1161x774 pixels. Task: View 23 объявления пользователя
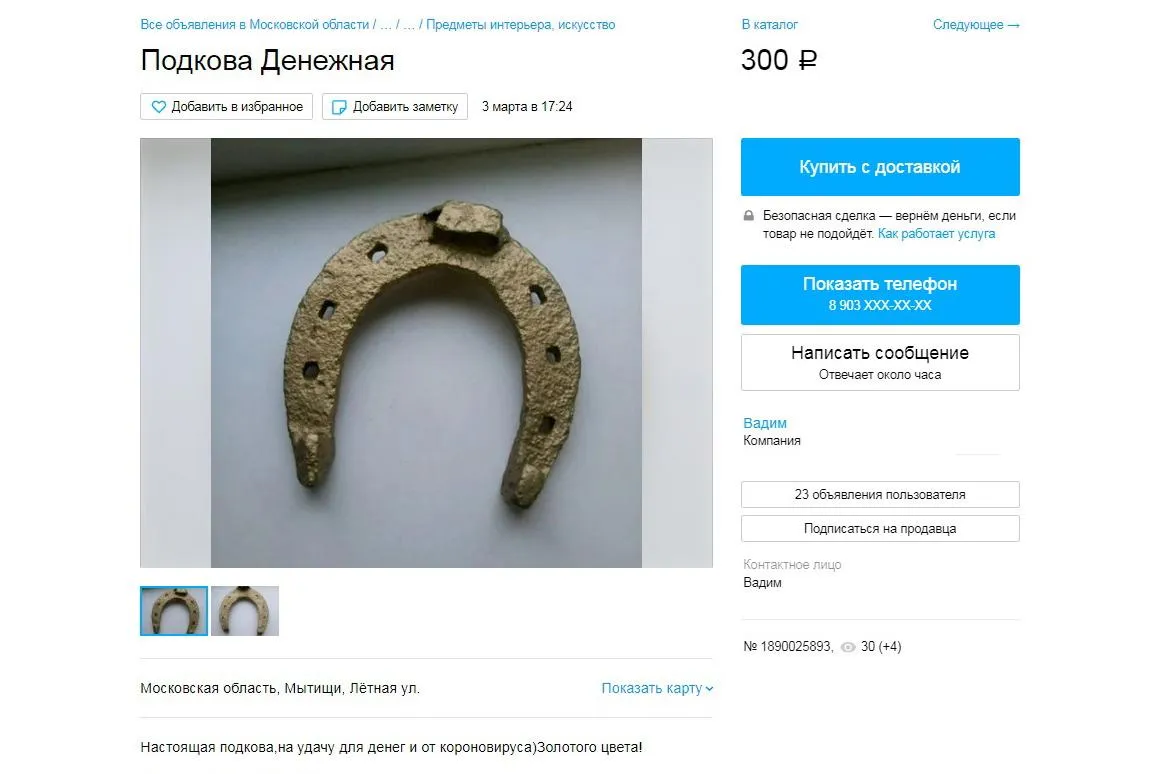coord(880,494)
